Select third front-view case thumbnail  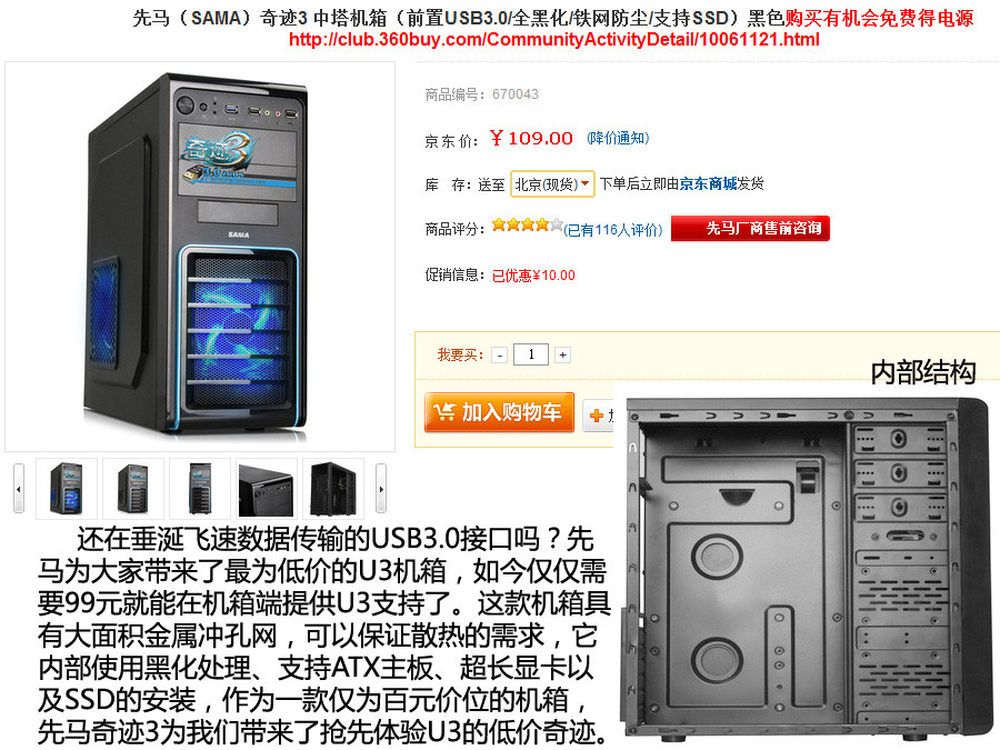tap(200, 489)
